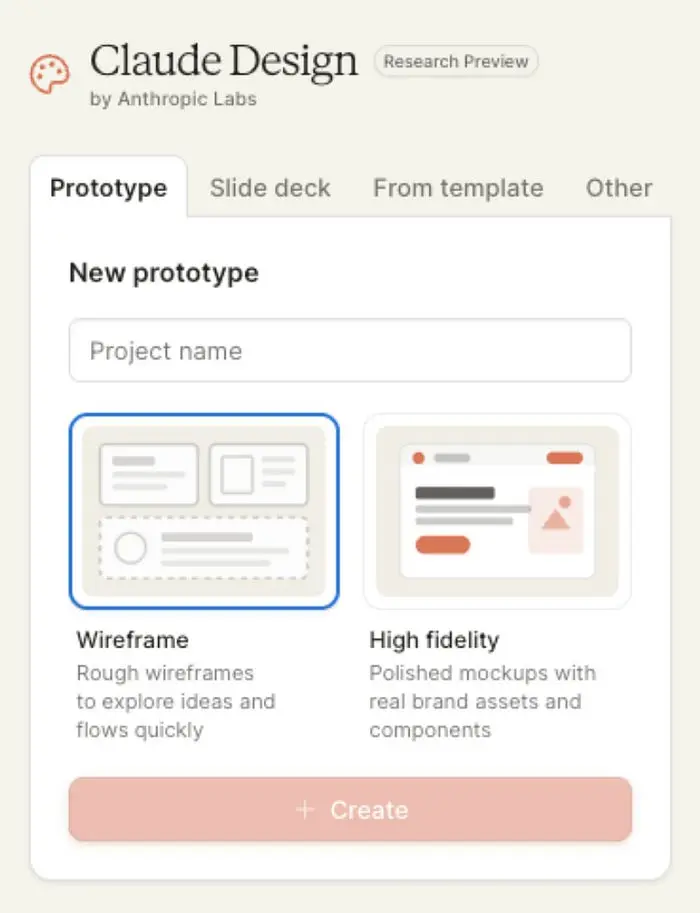Select the High fidelity prototype option card

pos(497,511)
